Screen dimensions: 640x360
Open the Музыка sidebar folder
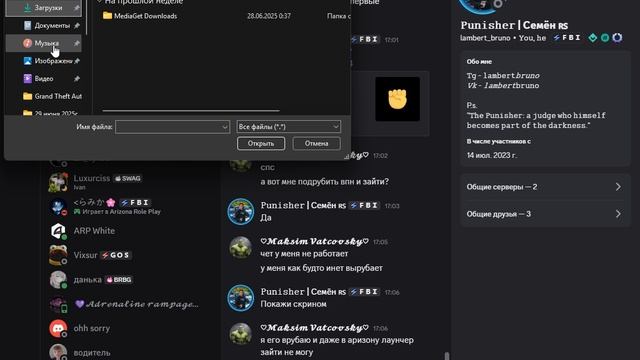click(x=44, y=43)
